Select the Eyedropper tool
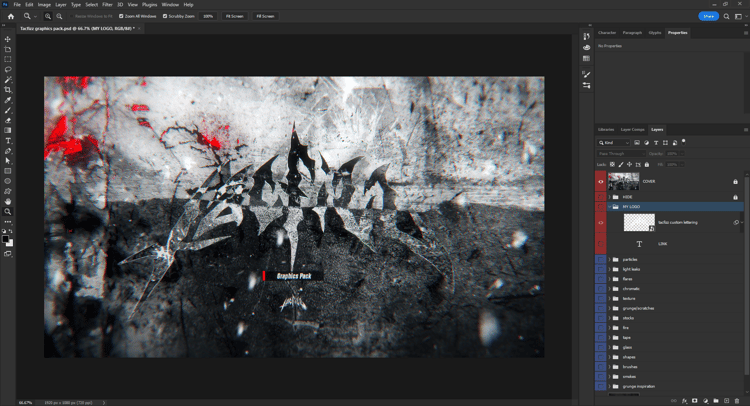Image resolution: width=750 pixels, height=406 pixels. 8,100
